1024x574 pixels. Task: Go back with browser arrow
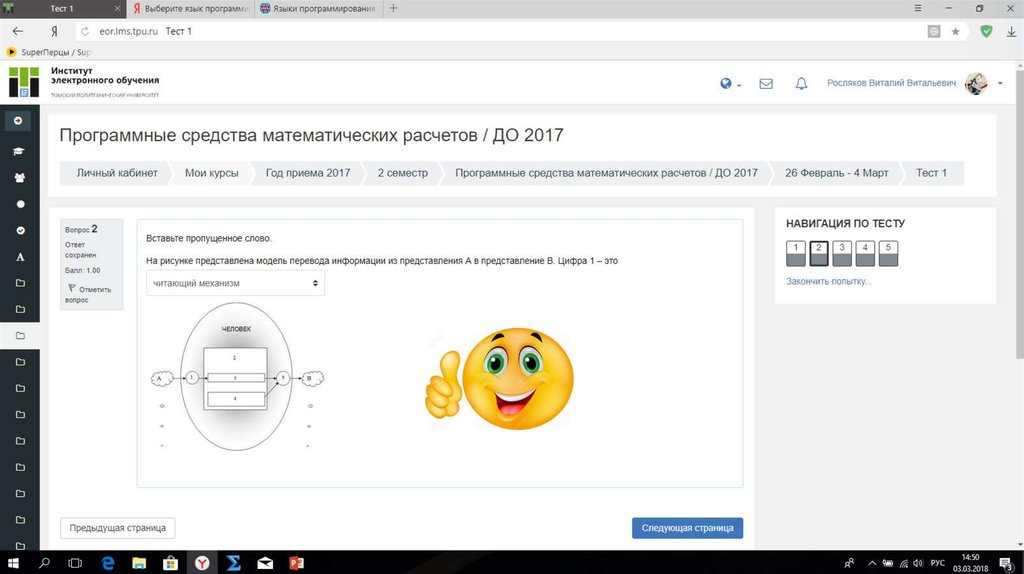18,31
